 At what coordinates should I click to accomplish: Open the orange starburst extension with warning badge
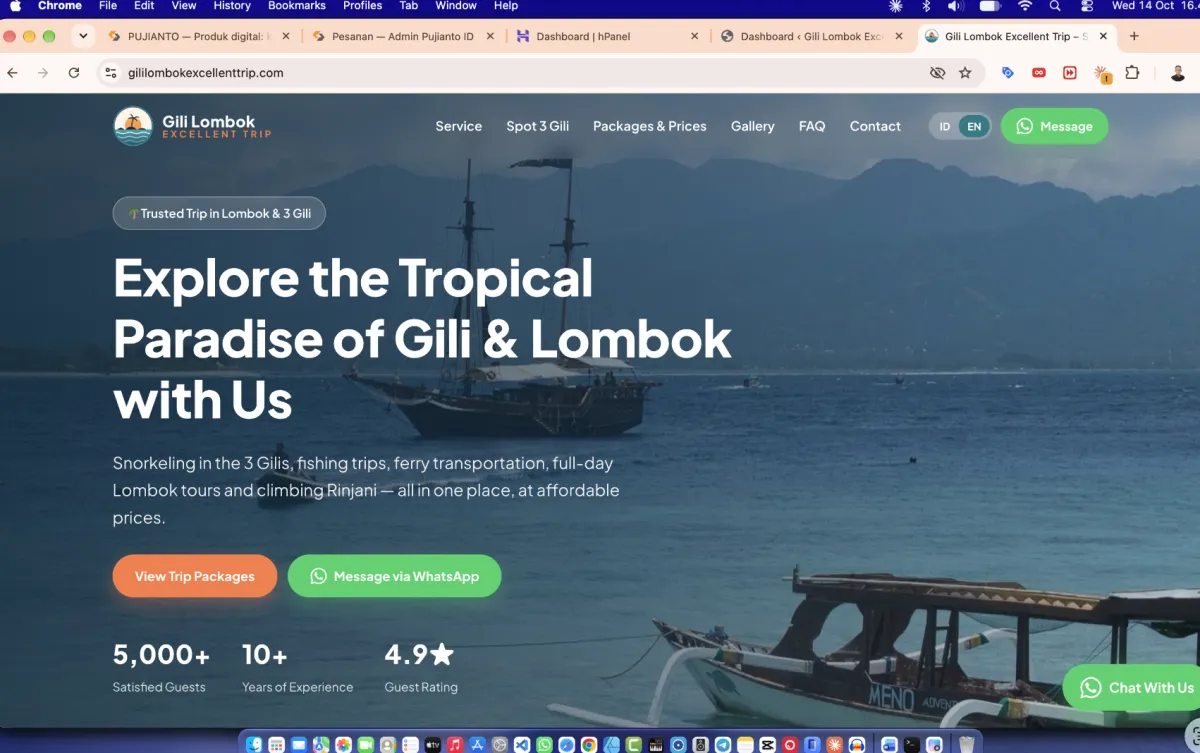[1102, 74]
